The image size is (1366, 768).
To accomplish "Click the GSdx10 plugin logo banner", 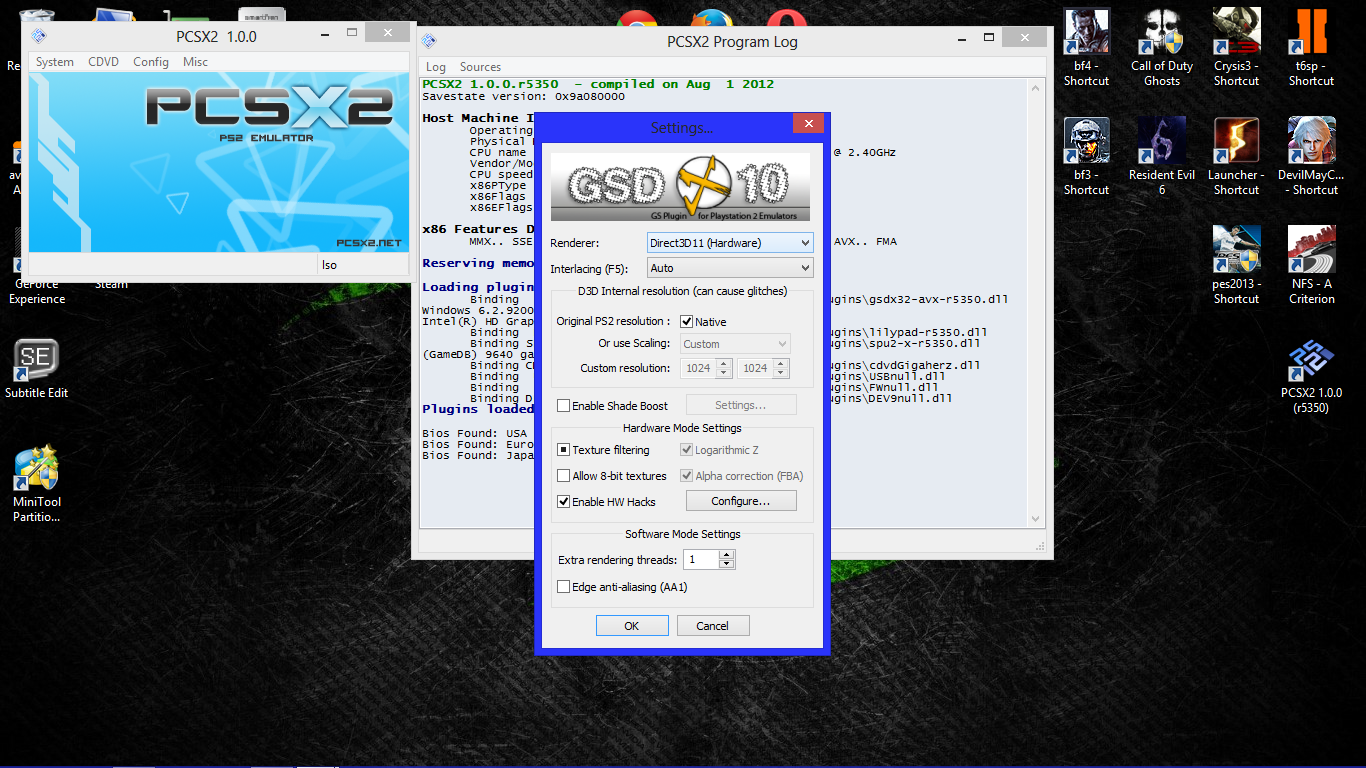I will [x=680, y=187].
